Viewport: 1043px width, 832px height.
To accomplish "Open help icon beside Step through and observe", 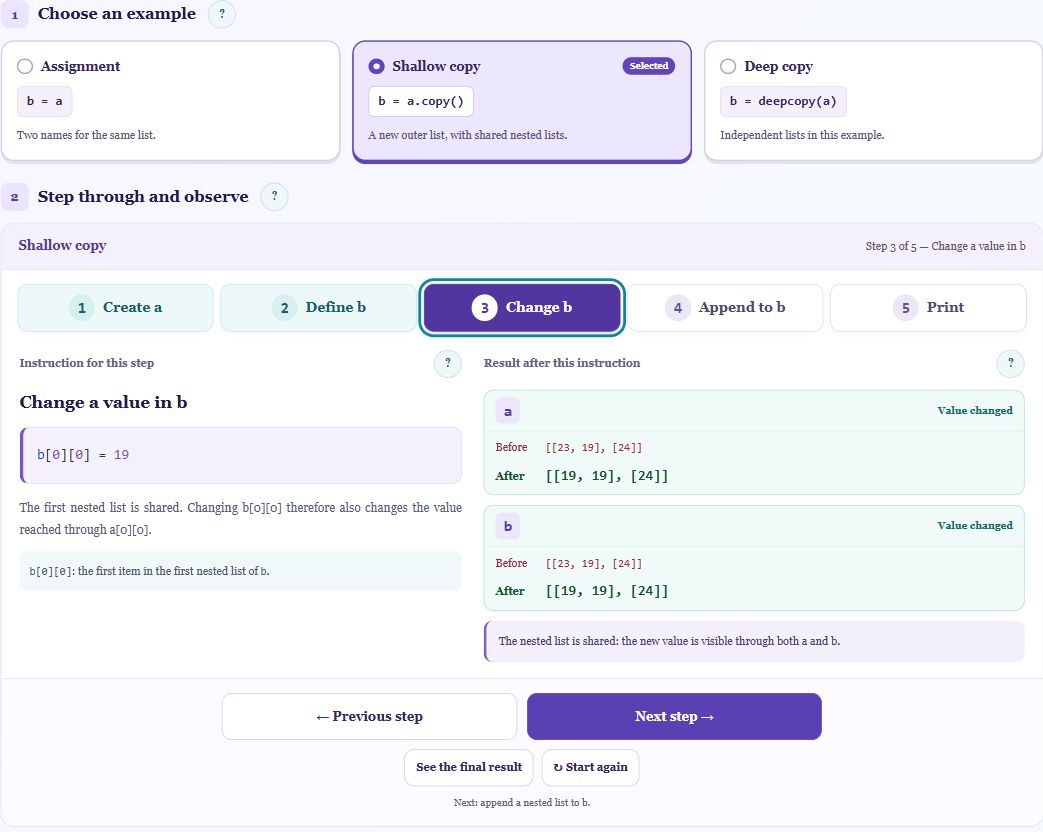I will pyautogui.click(x=274, y=197).
